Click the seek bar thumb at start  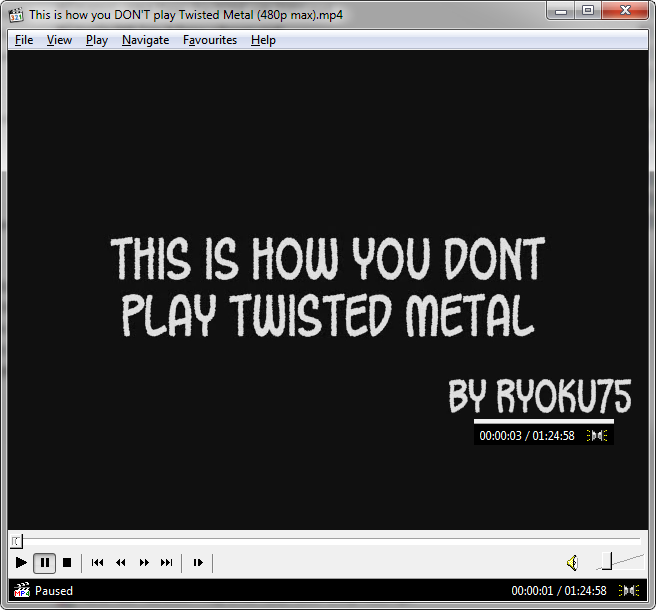[x=16, y=541]
